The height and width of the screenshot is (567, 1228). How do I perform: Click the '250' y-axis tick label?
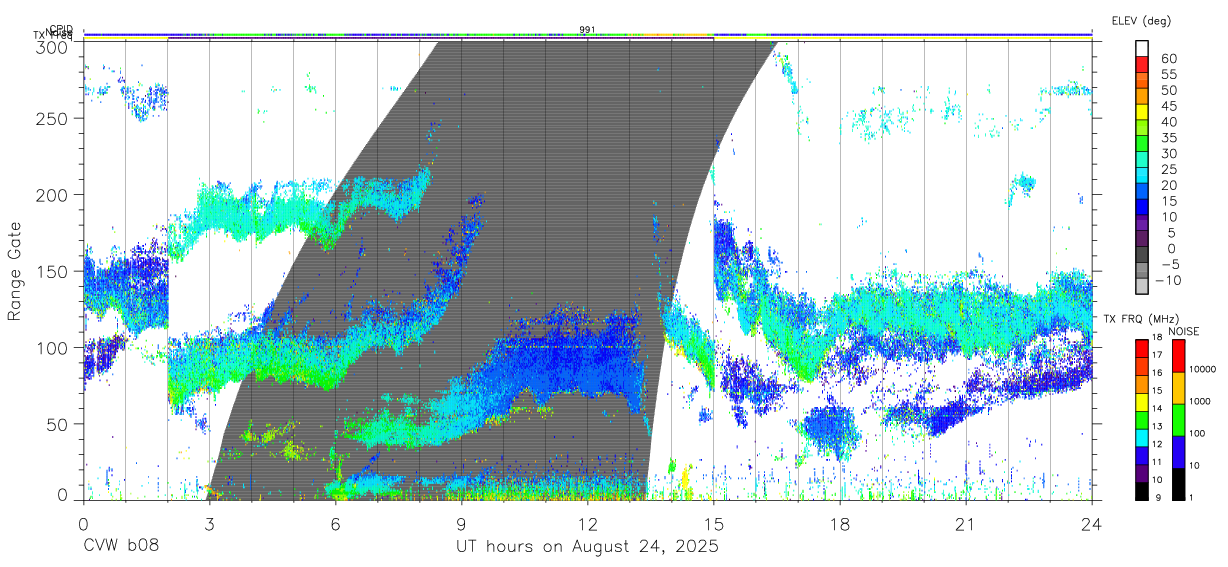[52, 118]
